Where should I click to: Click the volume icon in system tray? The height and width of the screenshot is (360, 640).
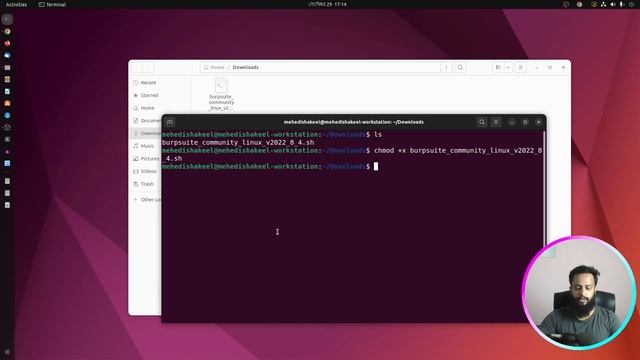(612, 4)
